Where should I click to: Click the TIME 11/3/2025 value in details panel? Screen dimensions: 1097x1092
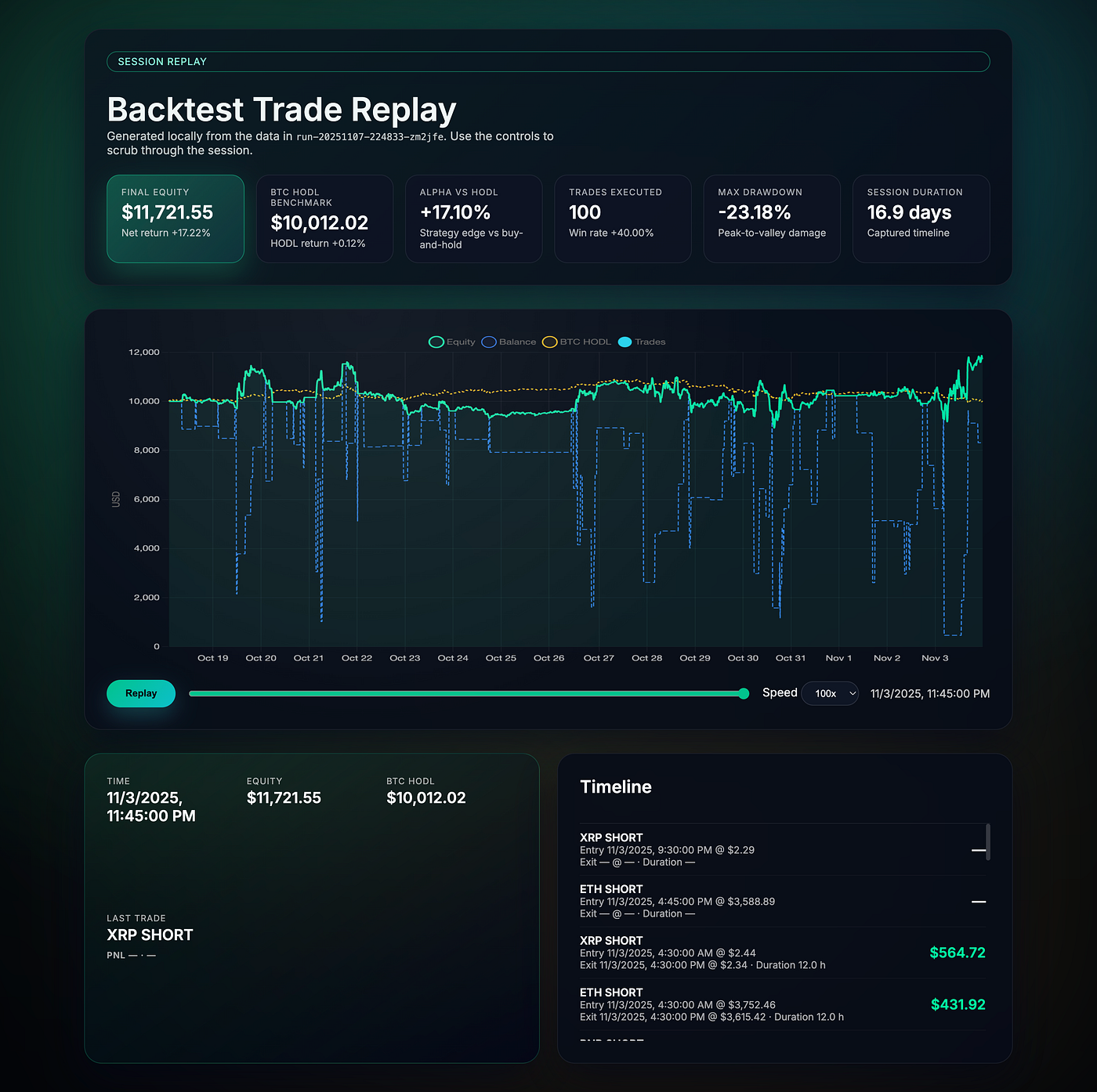[x=151, y=807]
